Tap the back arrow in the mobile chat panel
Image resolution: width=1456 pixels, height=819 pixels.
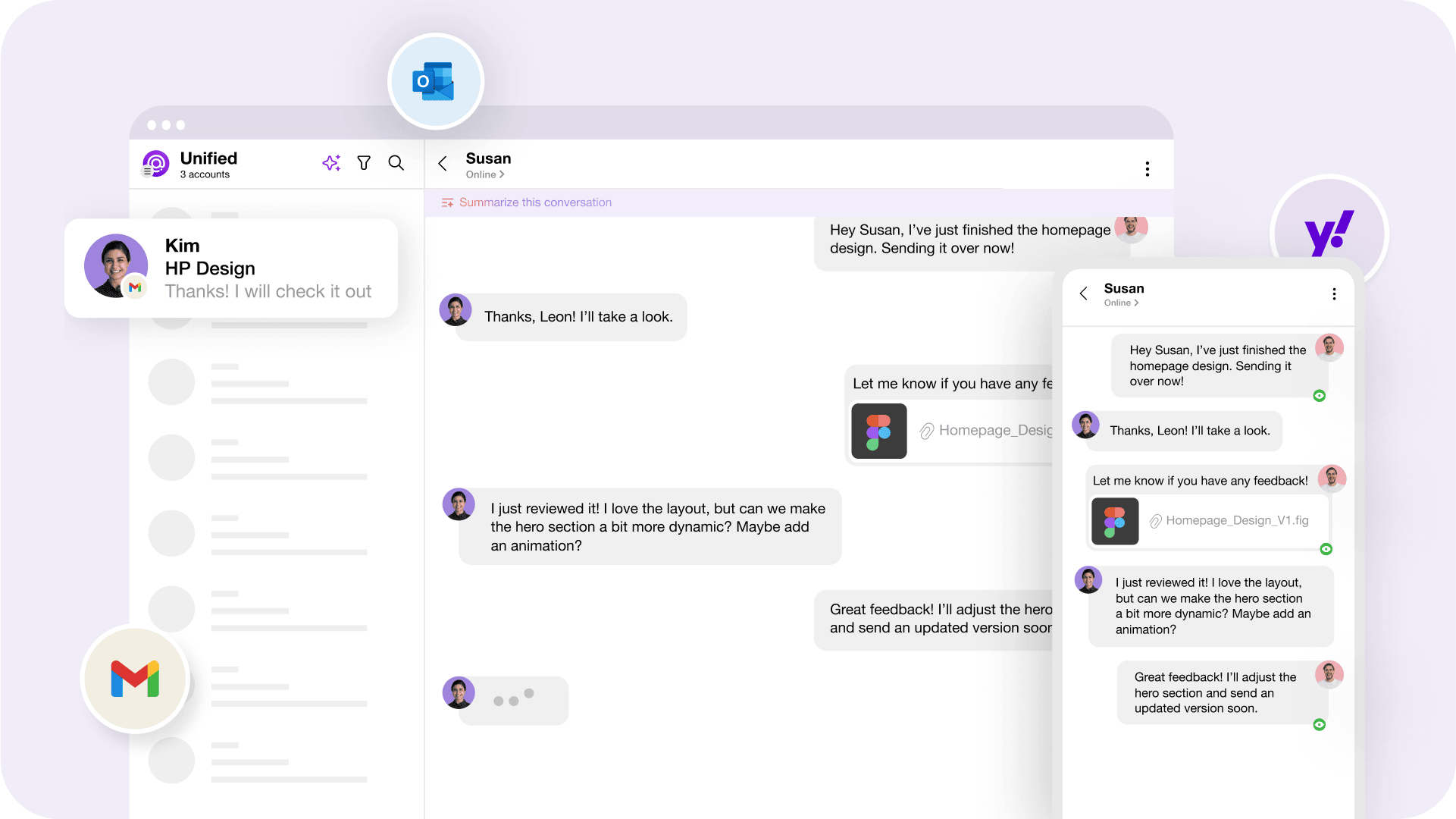click(x=1083, y=293)
